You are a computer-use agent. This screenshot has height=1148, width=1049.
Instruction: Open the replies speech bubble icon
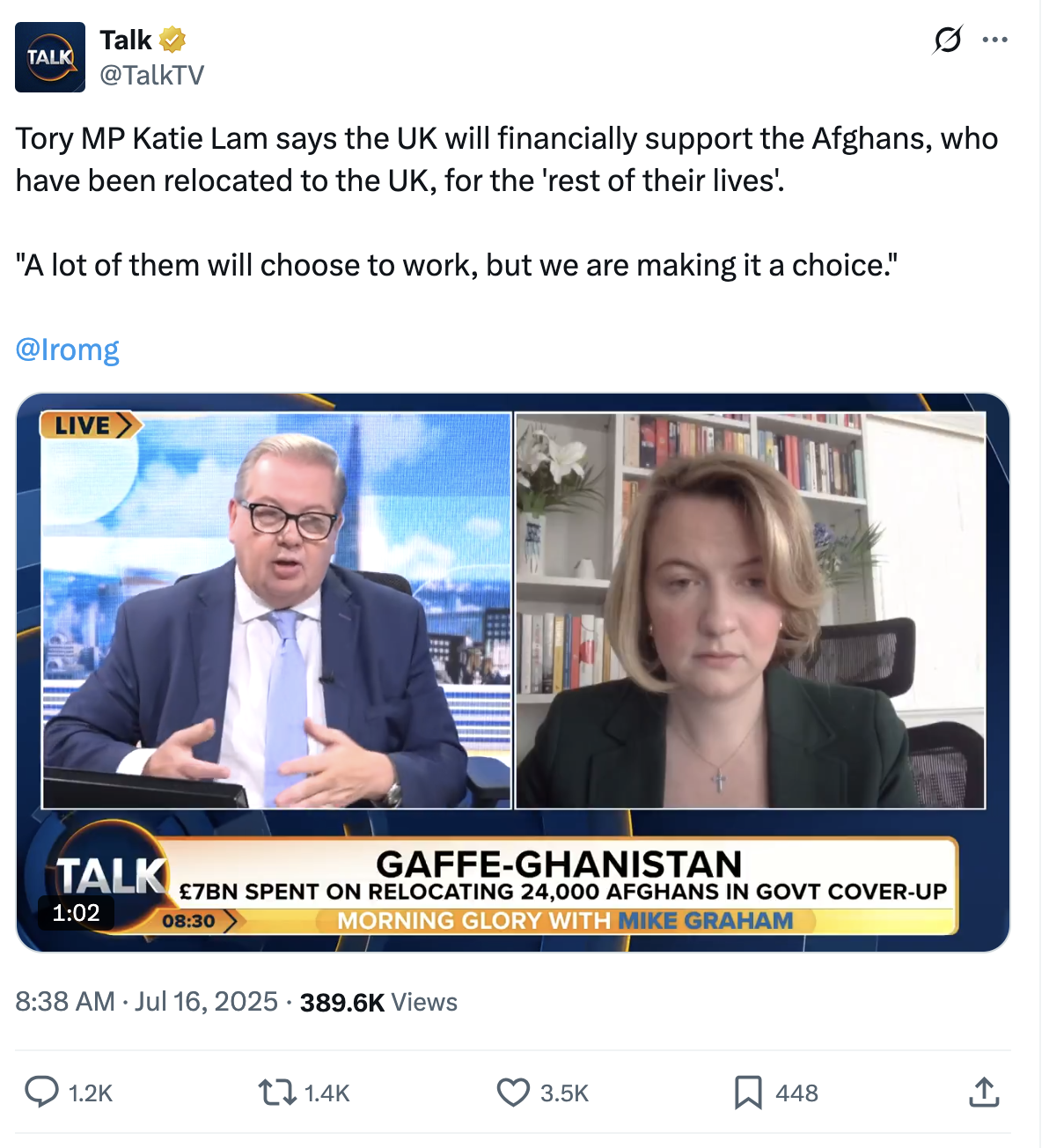click(x=41, y=1092)
